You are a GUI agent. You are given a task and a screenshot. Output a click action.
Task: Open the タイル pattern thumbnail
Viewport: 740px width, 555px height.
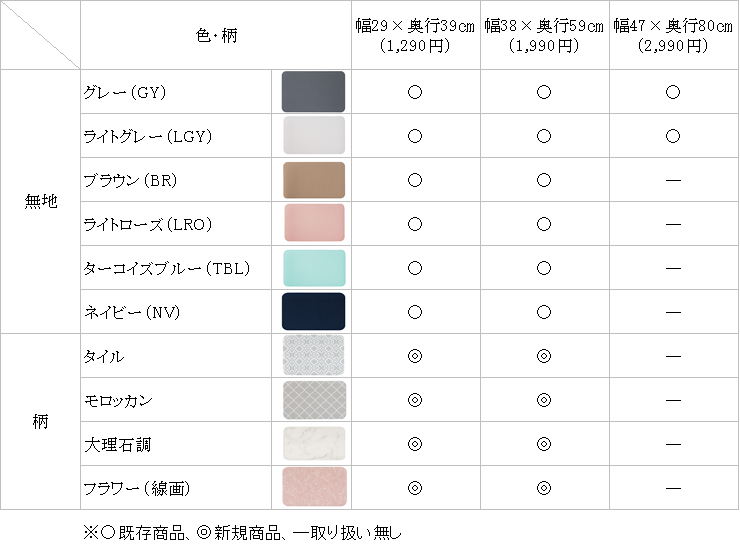click(x=313, y=356)
